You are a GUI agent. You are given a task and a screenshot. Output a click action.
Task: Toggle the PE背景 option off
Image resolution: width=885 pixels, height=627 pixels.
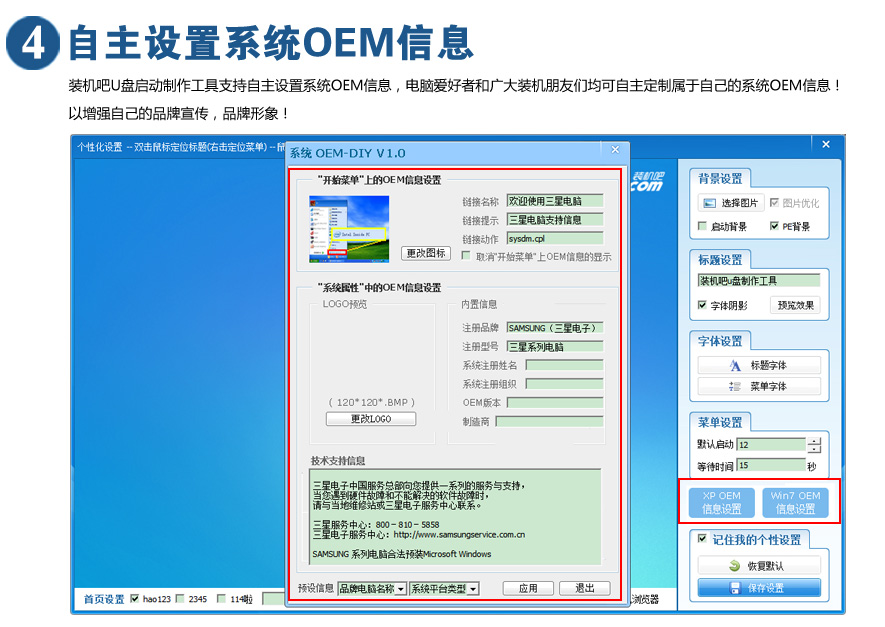(773, 225)
